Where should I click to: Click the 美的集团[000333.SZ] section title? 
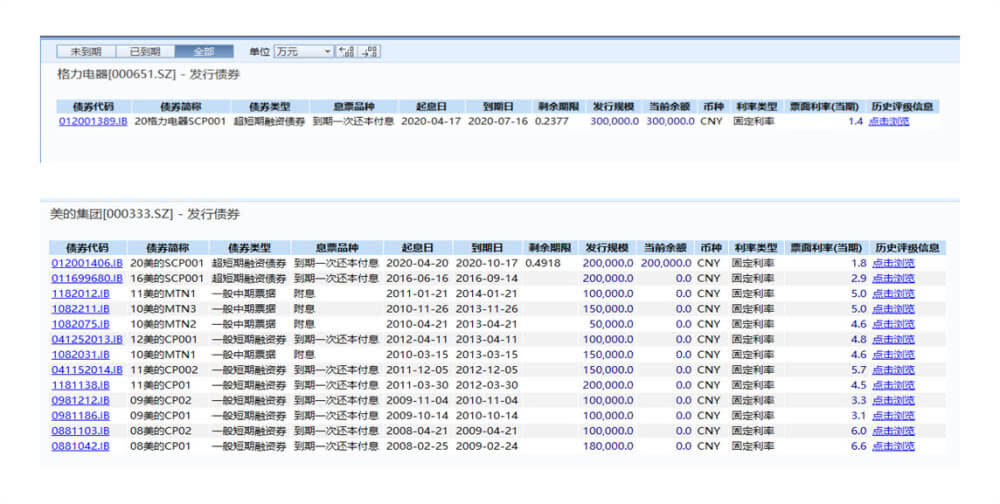click(x=145, y=214)
